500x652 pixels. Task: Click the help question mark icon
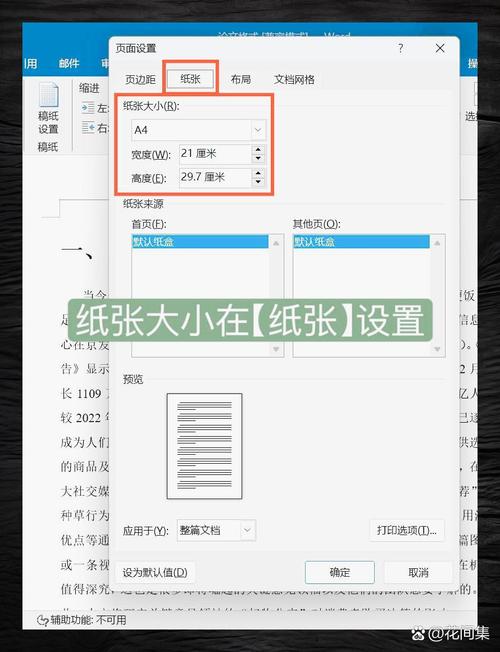click(401, 48)
